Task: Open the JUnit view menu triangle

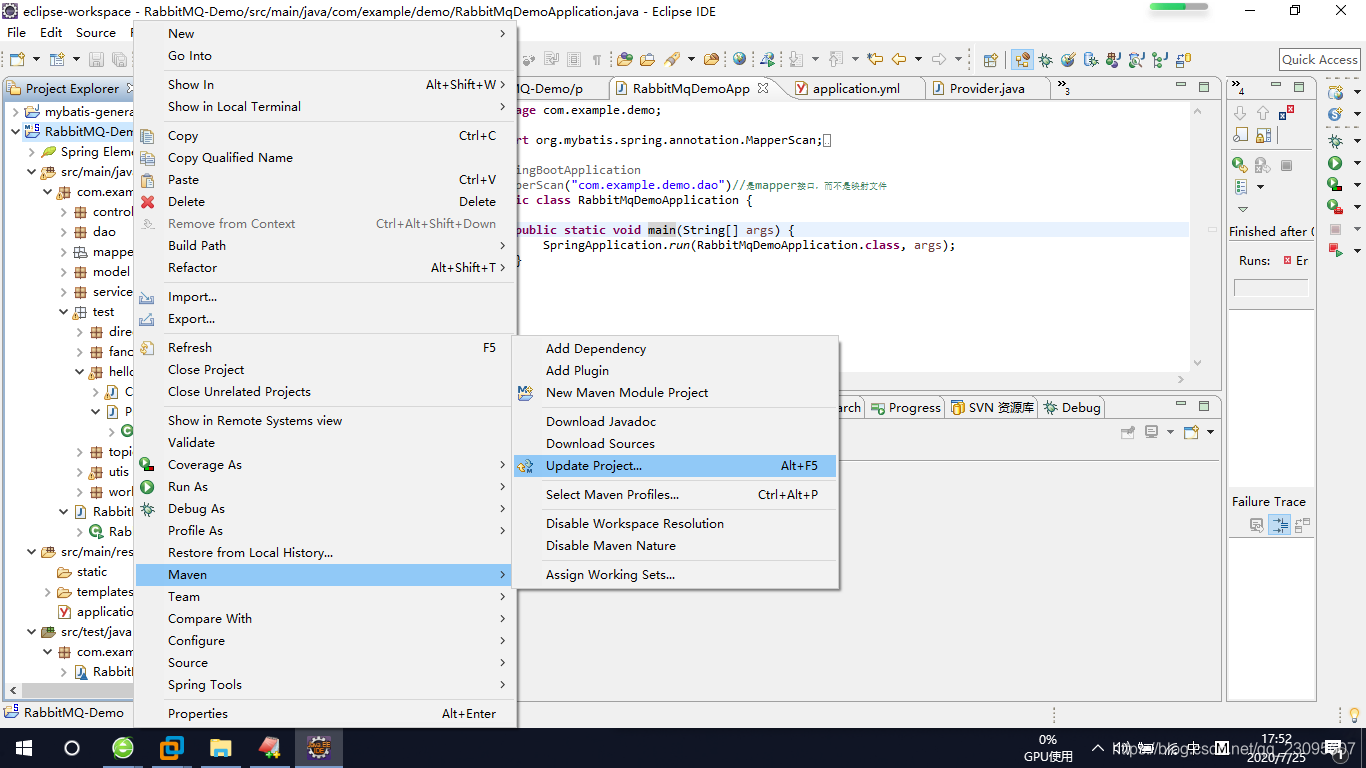Action: tap(1243, 209)
